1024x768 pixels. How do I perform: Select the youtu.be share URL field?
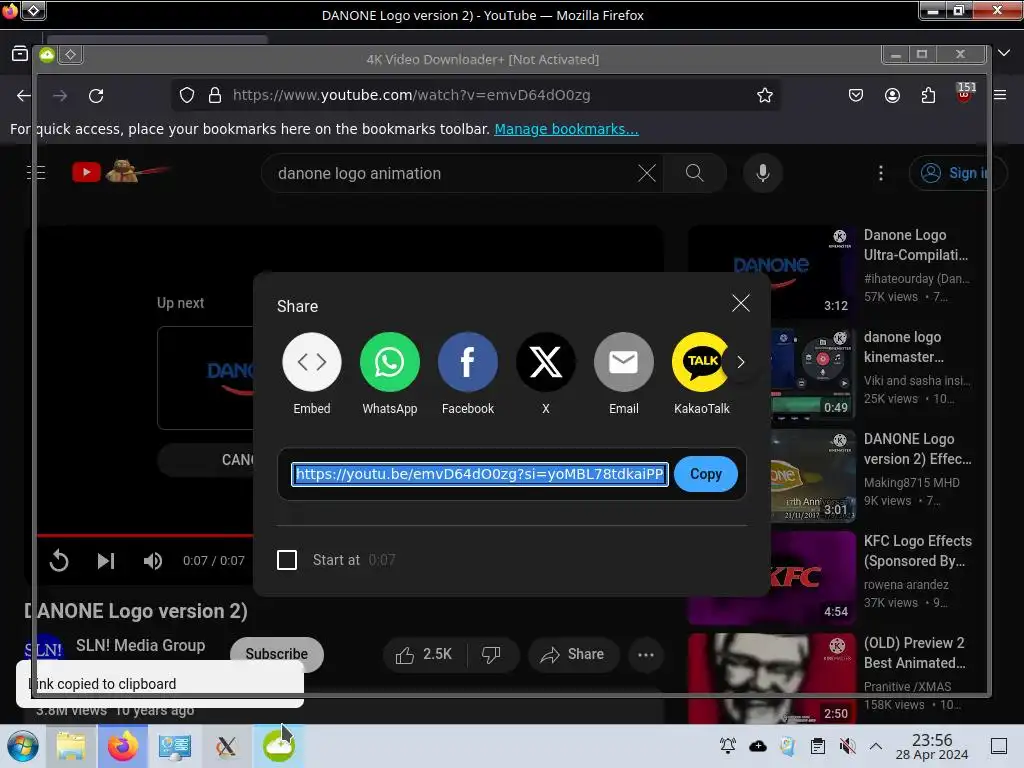pyautogui.click(x=480, y=474)
